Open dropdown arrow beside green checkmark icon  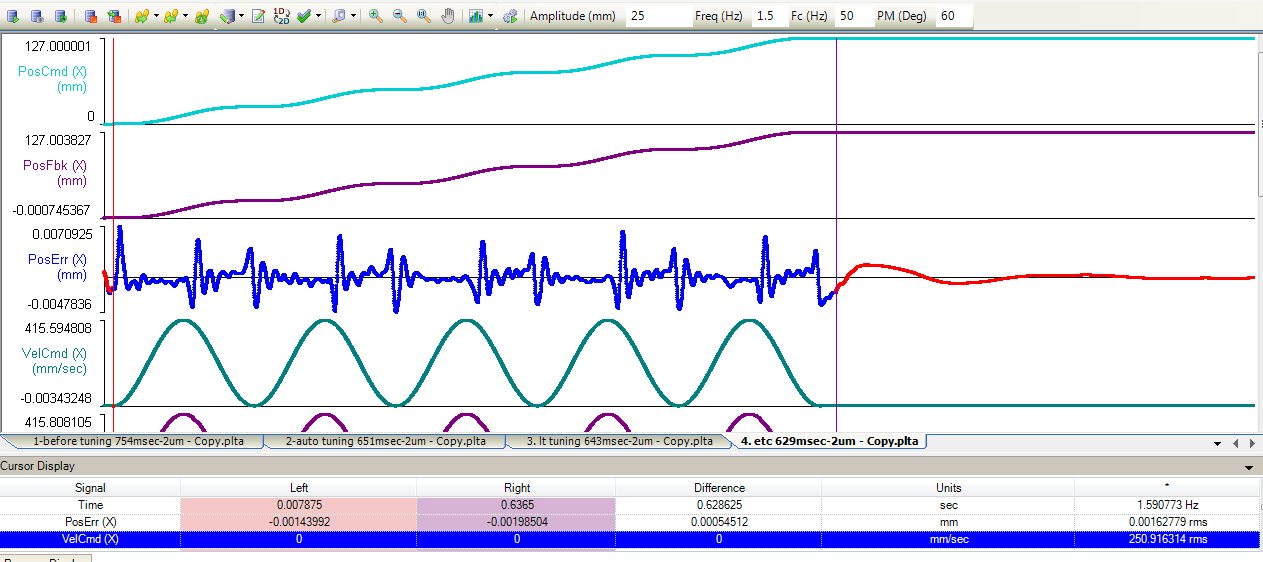coord(318,16)
